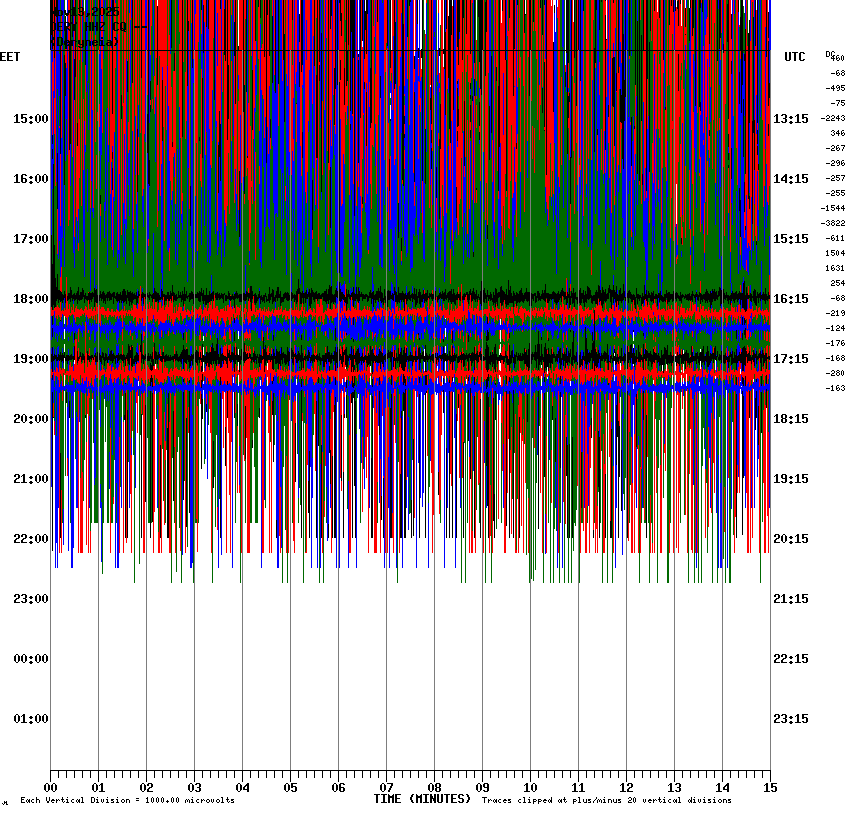Image resolution: width=850 pixels, height=814 pixels.
Task: Click minute 07 on the time axis
Action: [x=386, y=787]
